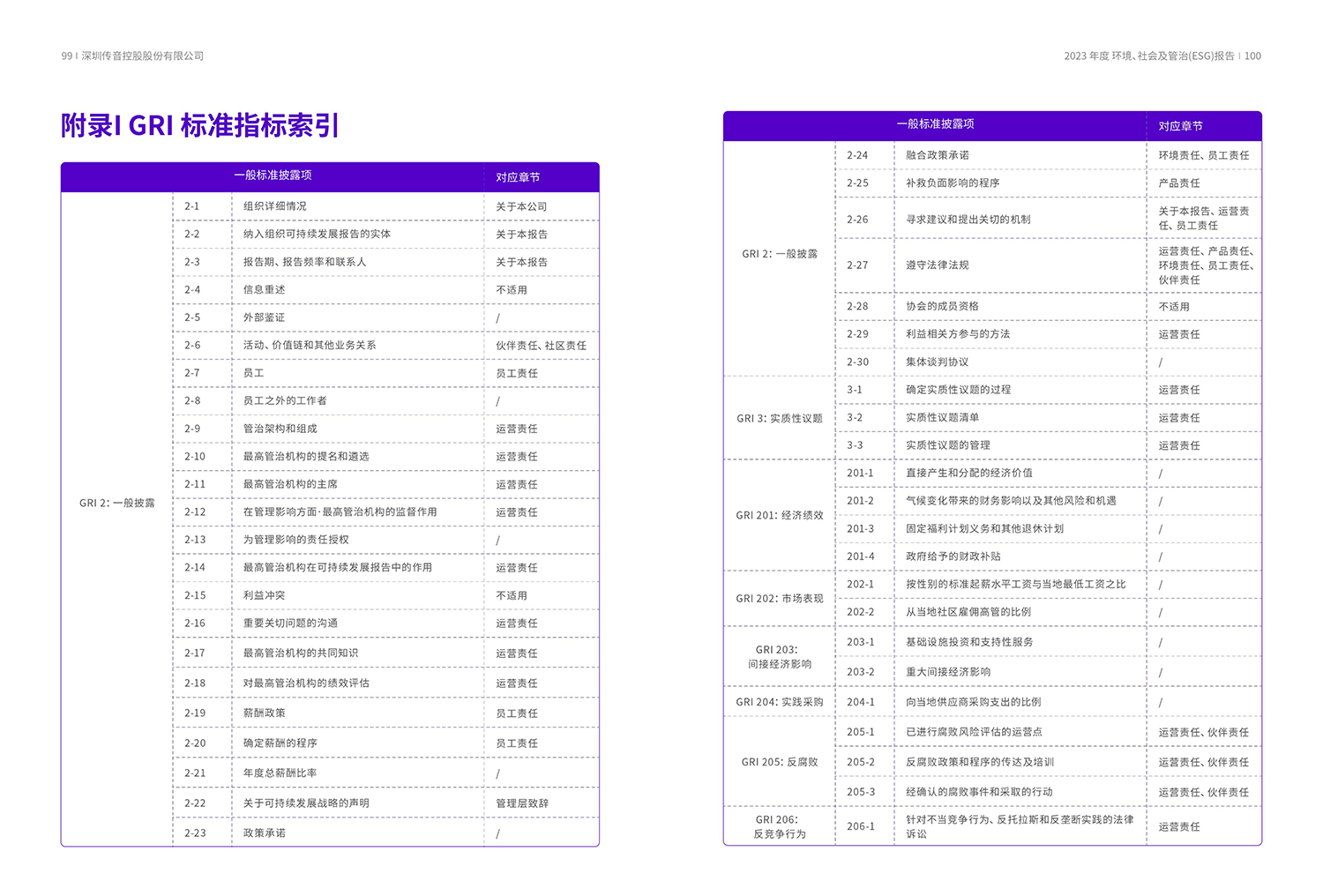Click 管理层致辞 in row 2-22

pos(522,803)
